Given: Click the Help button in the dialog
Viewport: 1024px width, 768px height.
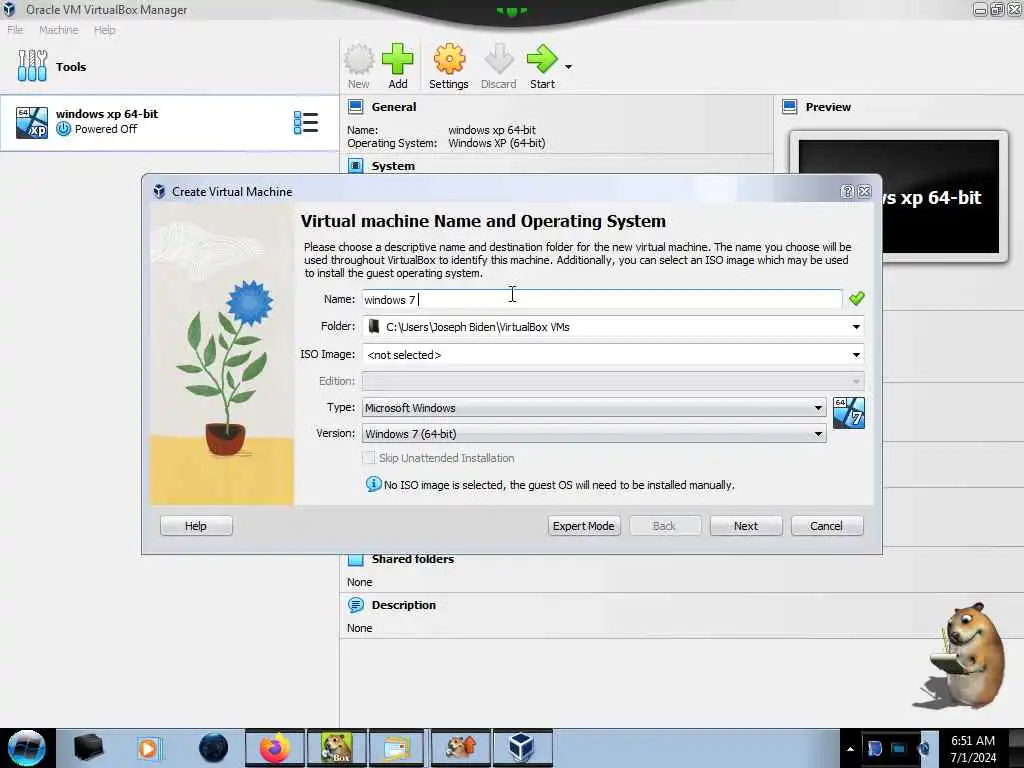Looking at the screenshot, I should [x=196, y=526].
